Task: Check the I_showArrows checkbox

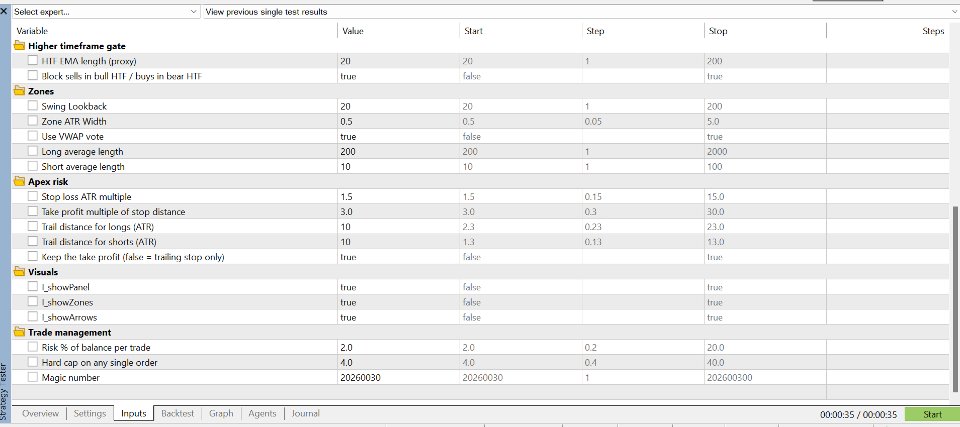Action: point(32,317)
